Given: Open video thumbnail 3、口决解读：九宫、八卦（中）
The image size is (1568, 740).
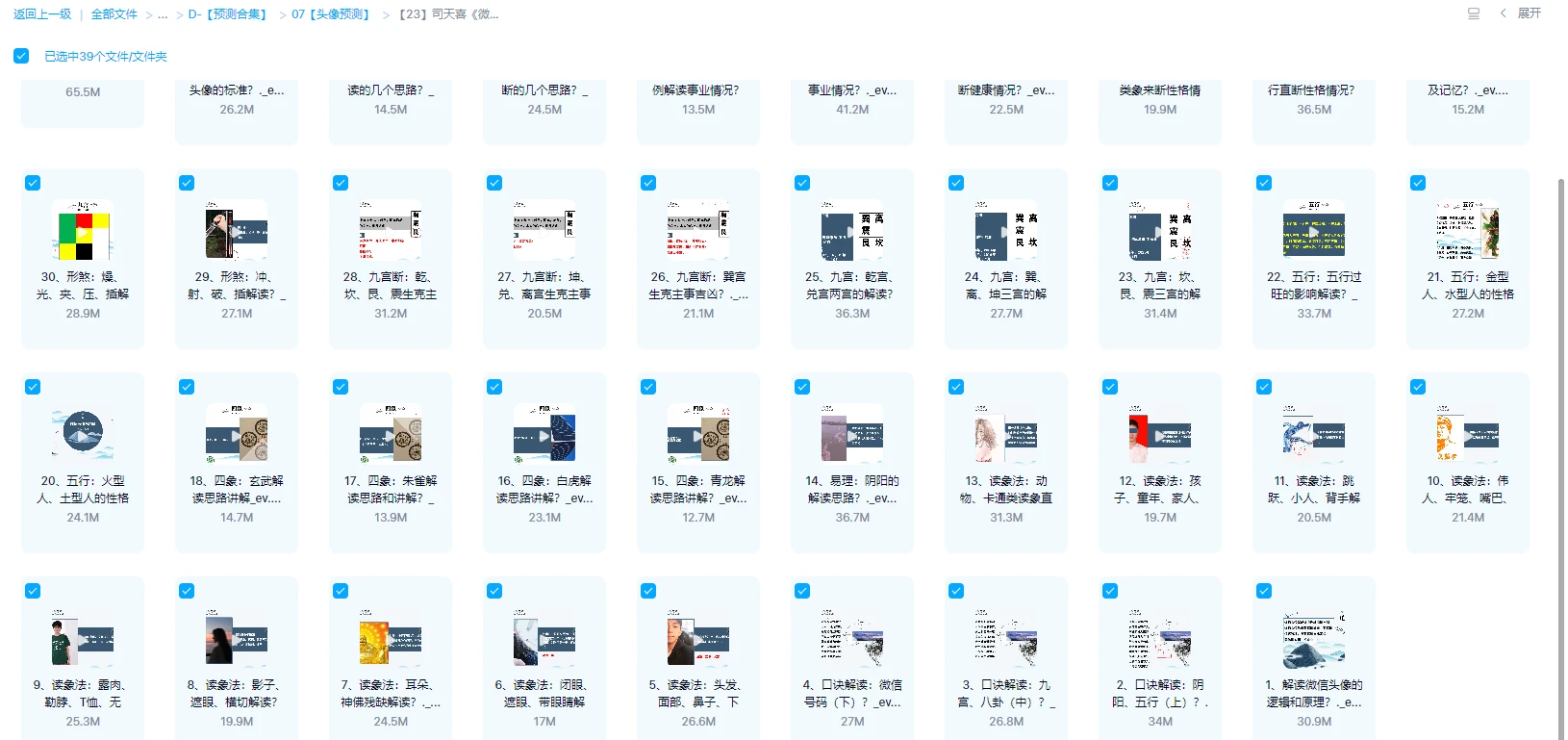Looking at the screenshot, I should pos(1006,639).
